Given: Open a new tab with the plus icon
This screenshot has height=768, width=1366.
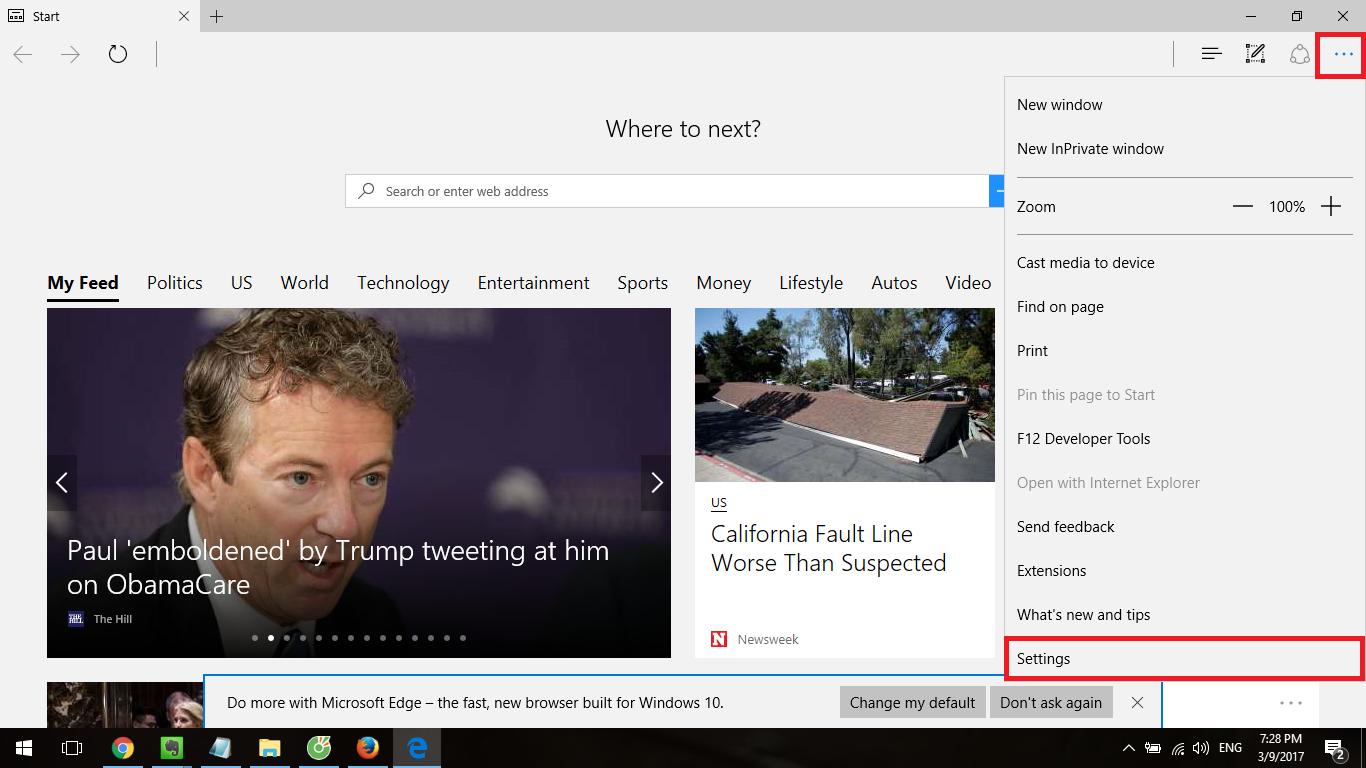Looking at the screenshot, I should click(217, 16).
